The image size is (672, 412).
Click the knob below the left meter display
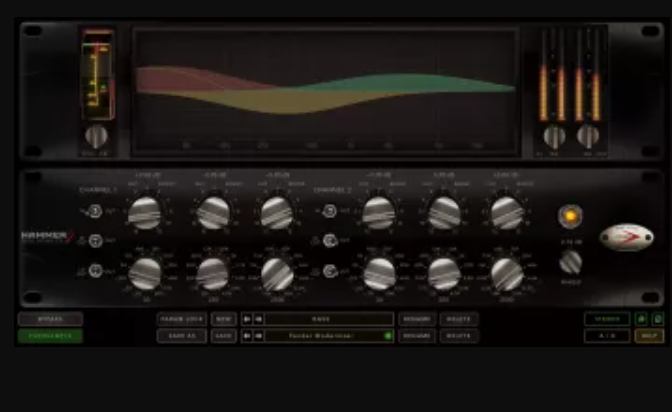click(x=96, y=136)
